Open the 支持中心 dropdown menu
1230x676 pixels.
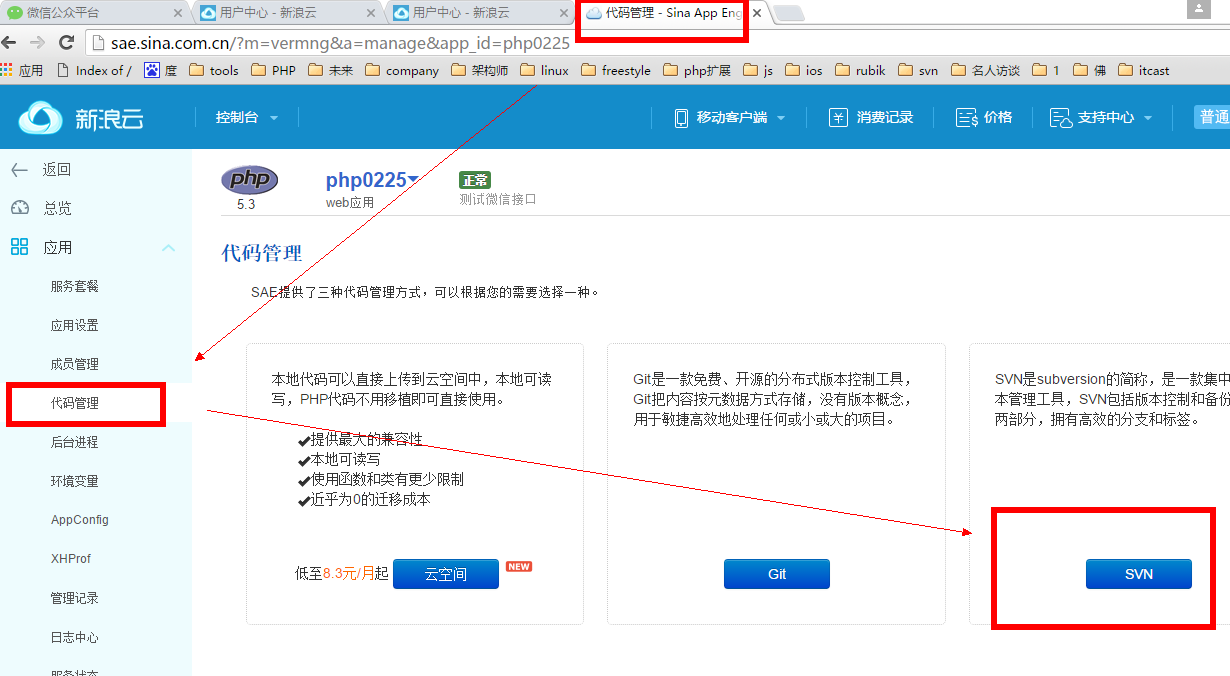(1101, 118)
